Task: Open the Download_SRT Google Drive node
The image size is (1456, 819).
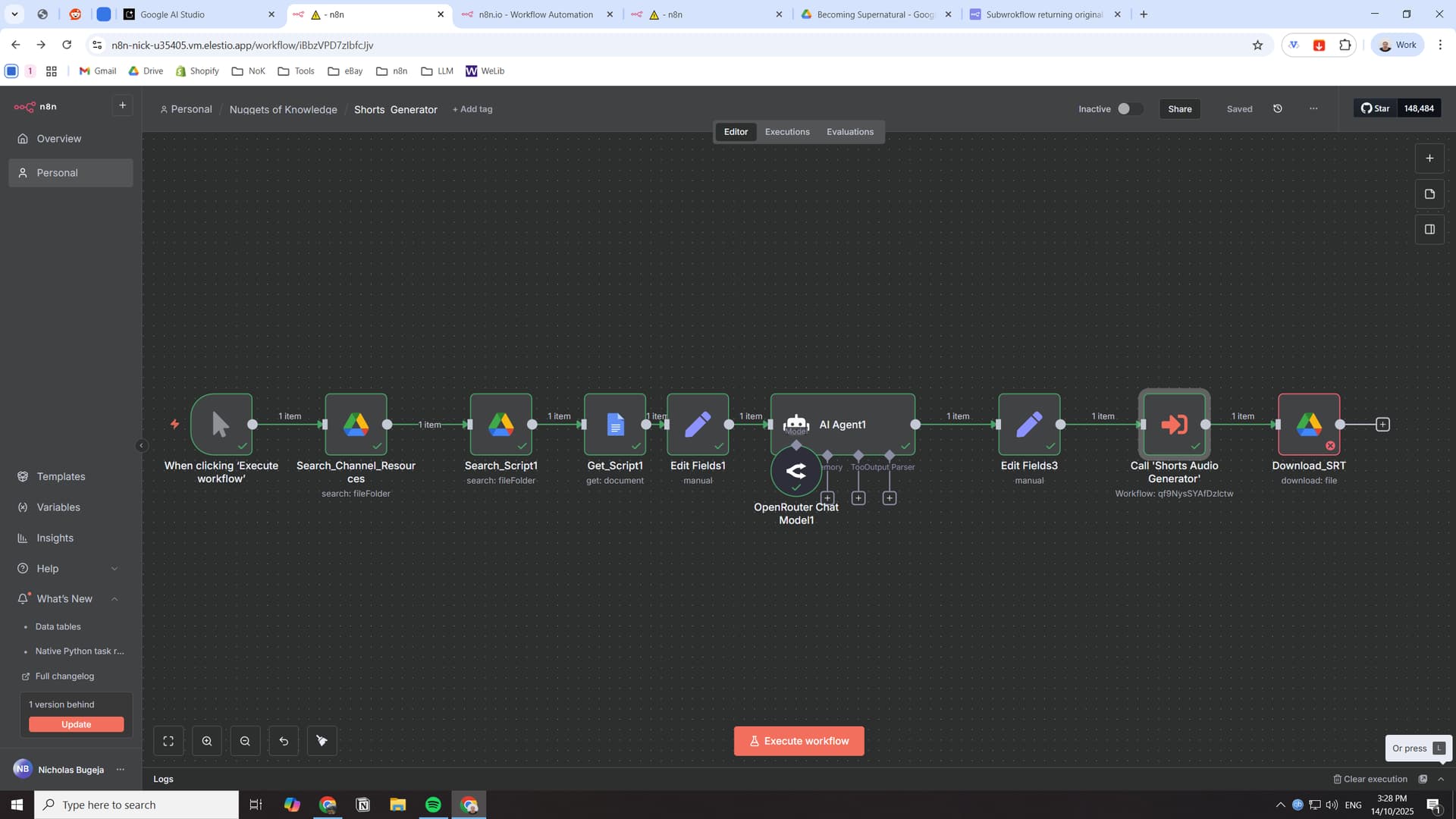Action: 1309,424
